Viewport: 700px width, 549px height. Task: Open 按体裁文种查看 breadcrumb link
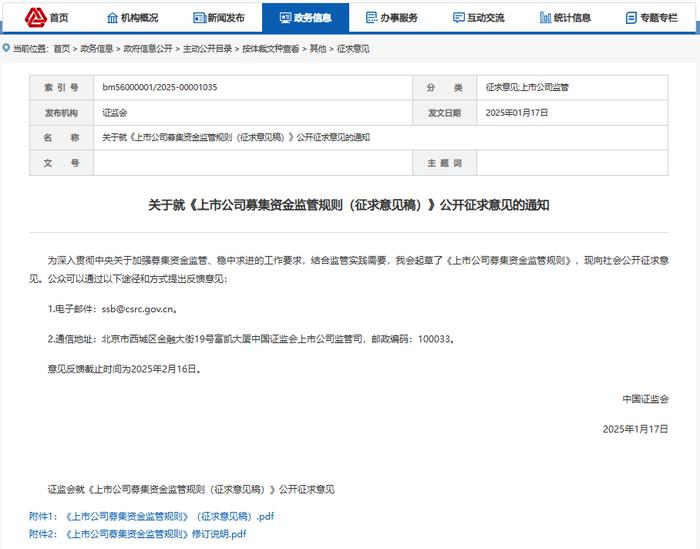click(x=270, y=49)
